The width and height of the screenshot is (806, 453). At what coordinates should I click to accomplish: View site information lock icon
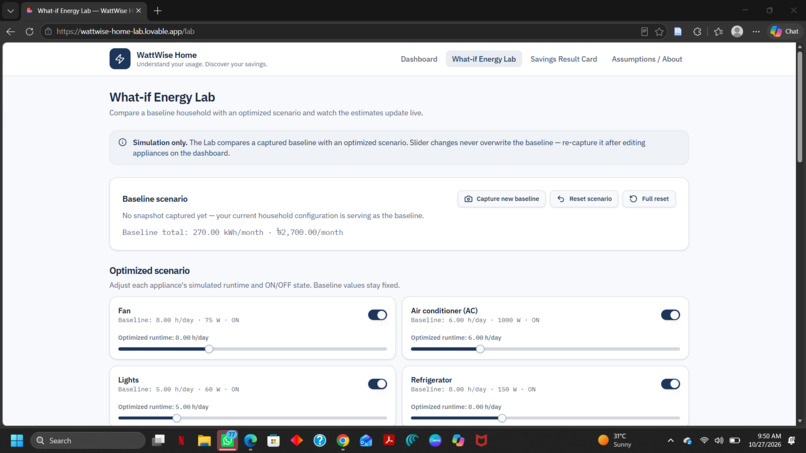(48, 31)
